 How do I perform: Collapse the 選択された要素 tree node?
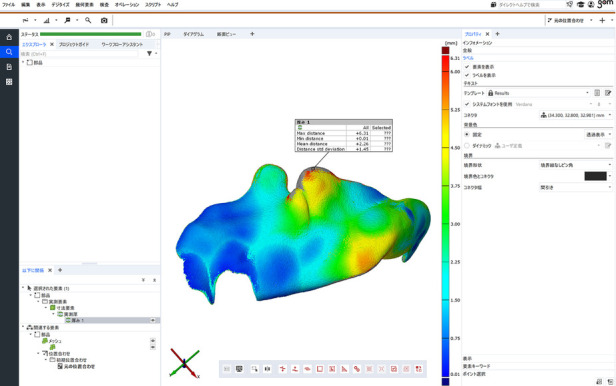(x=23, y=288)
